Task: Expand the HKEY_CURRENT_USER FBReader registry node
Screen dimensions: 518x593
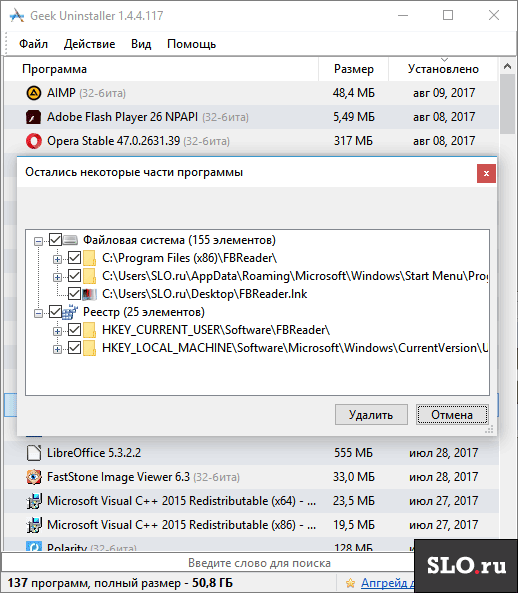Action: point(57,331)
